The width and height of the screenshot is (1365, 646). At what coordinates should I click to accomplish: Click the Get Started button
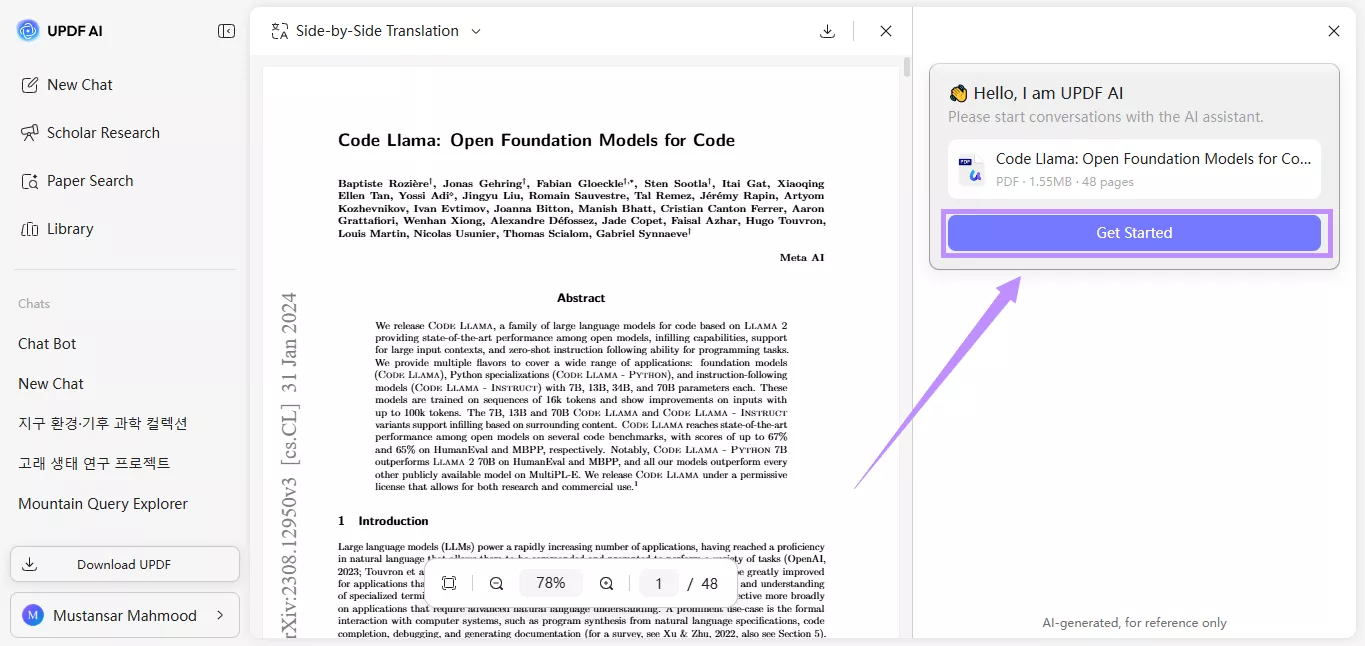point(1134,233)
